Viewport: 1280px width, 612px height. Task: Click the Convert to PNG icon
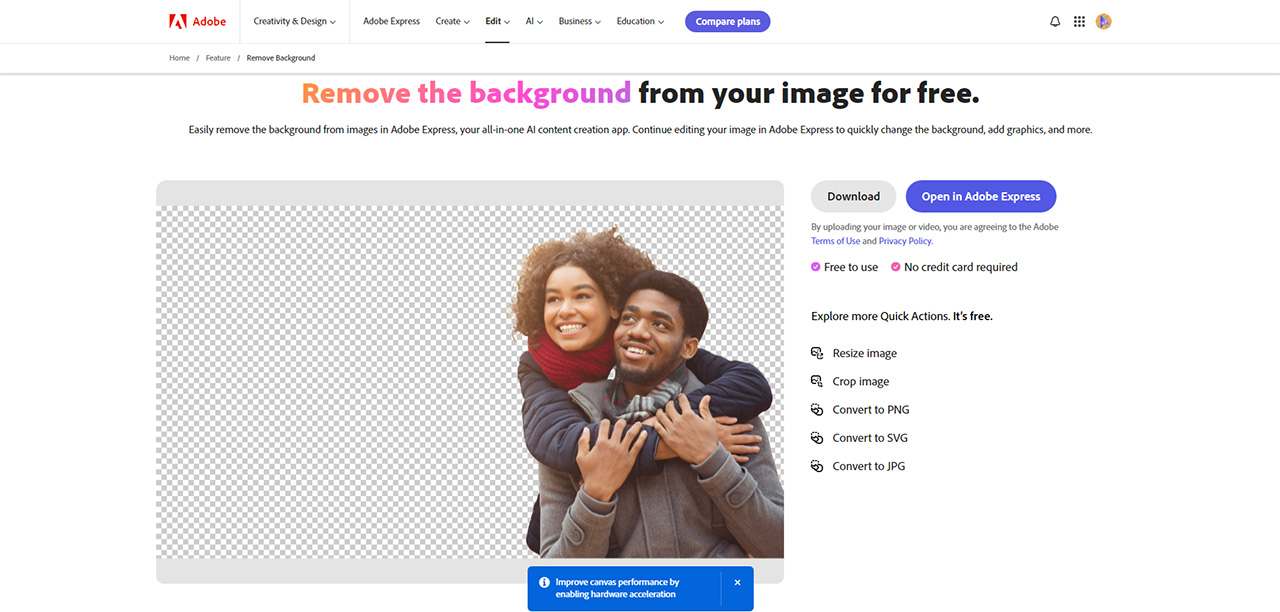point(817,409)
